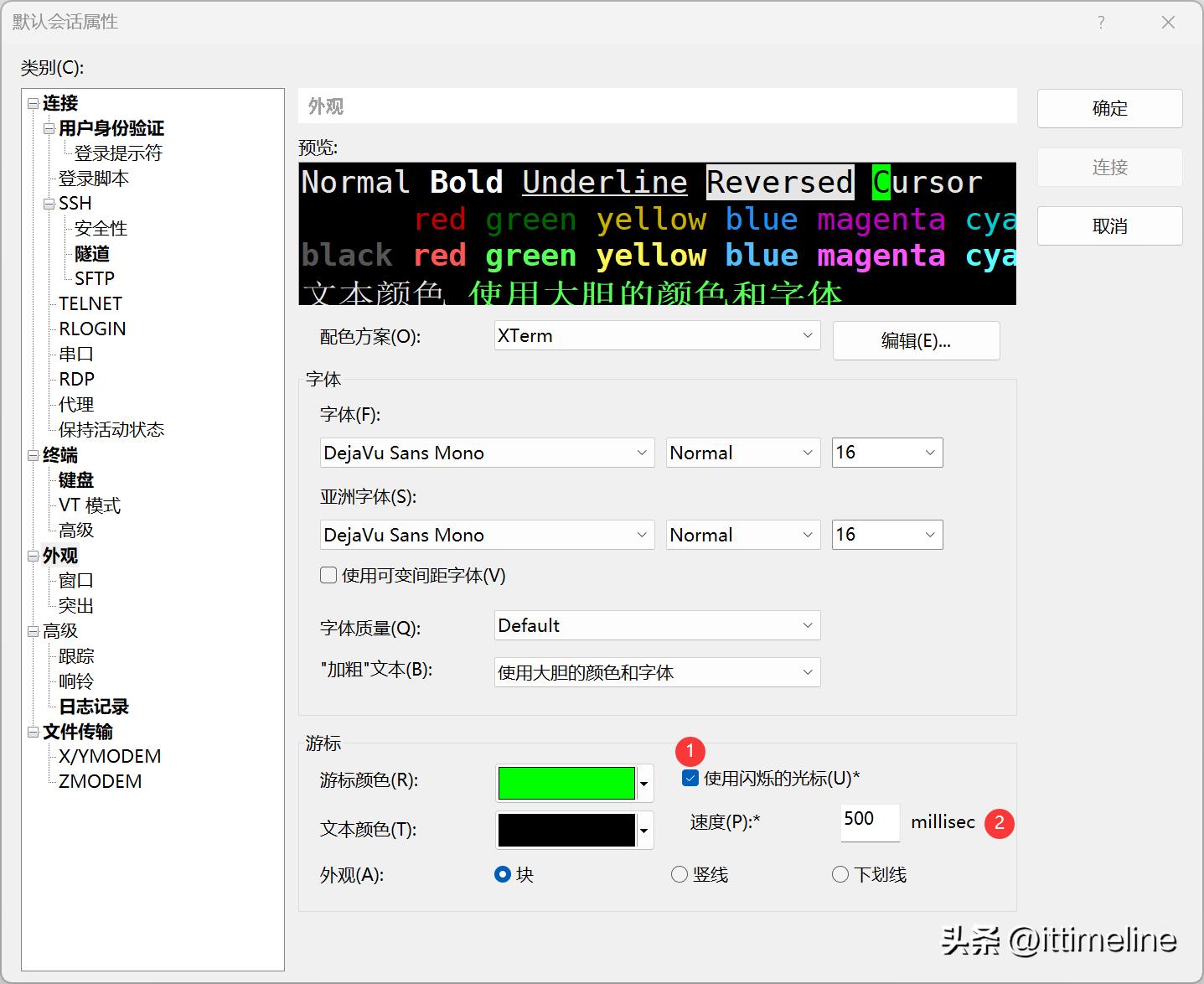Disable 使用闪烁的光标 checkbox
This screenshot has height=984, width=1204.
pyautogui.click(x=690, y=779)
